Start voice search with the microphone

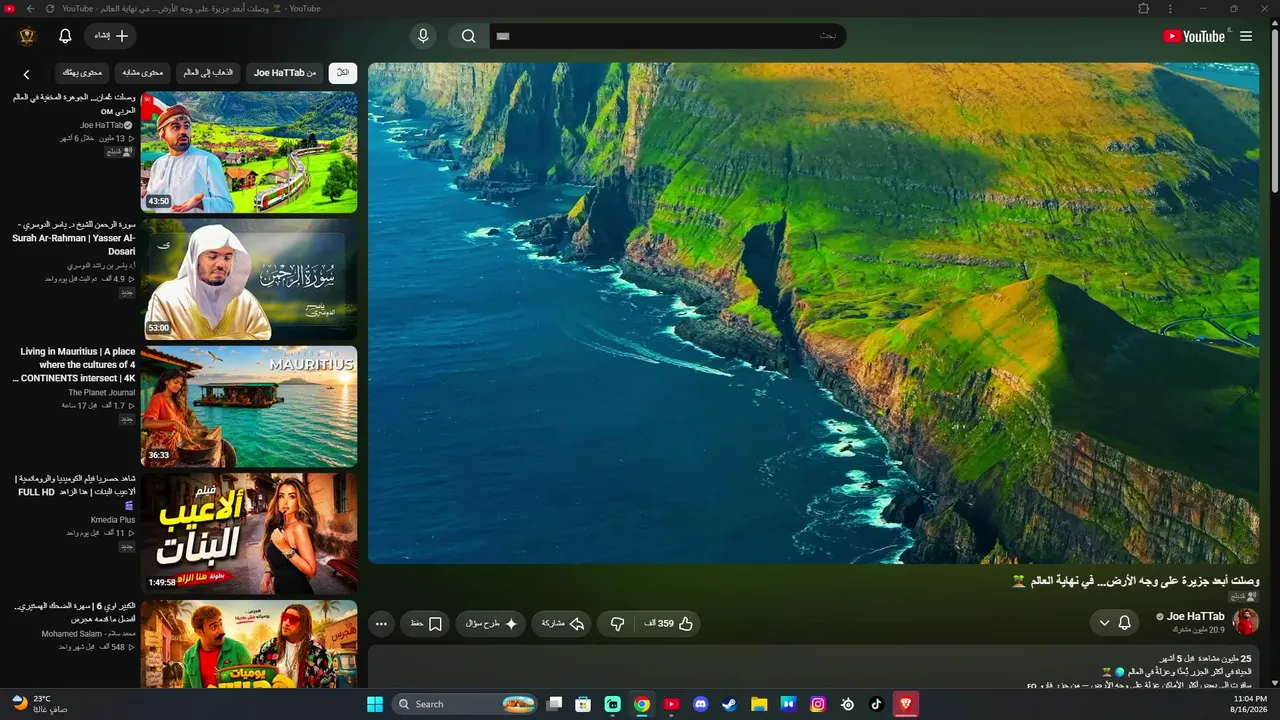pyautogui.click(x=423, y=36)
